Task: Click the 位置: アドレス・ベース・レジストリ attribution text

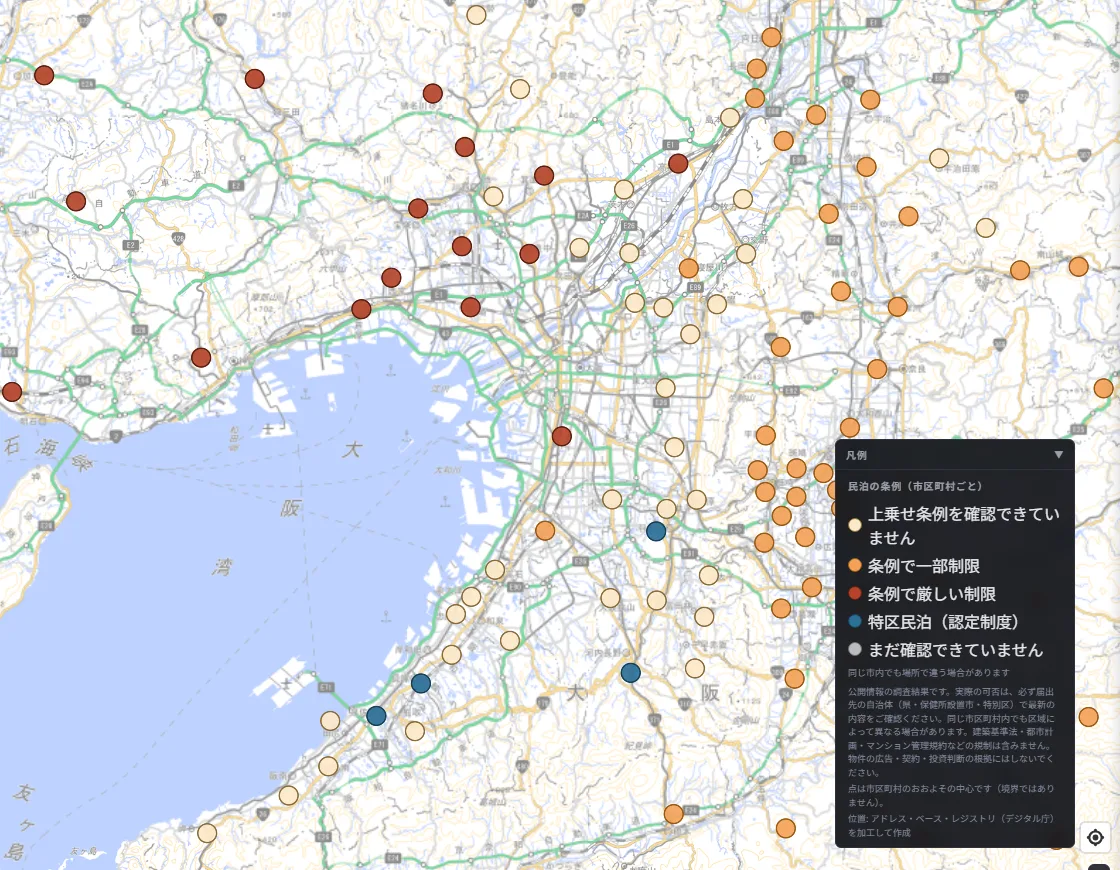Action: [951, 825]
